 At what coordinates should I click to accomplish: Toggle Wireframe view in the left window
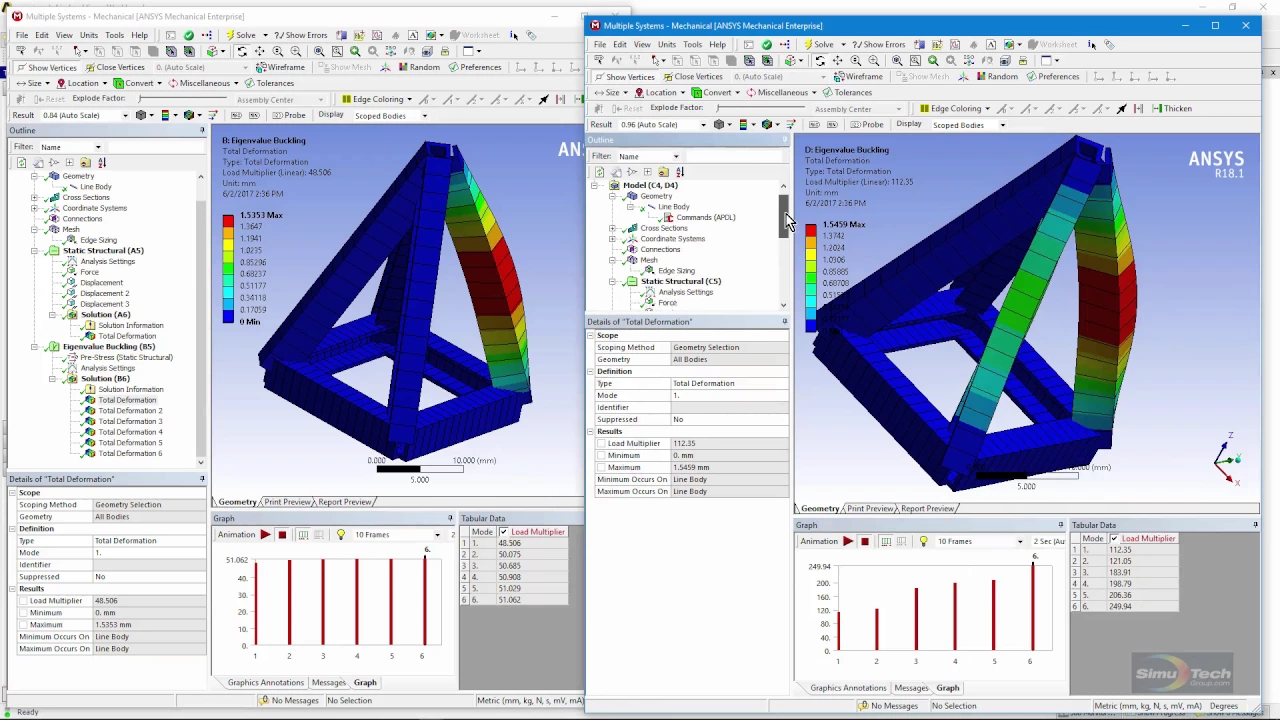(279, 67)
